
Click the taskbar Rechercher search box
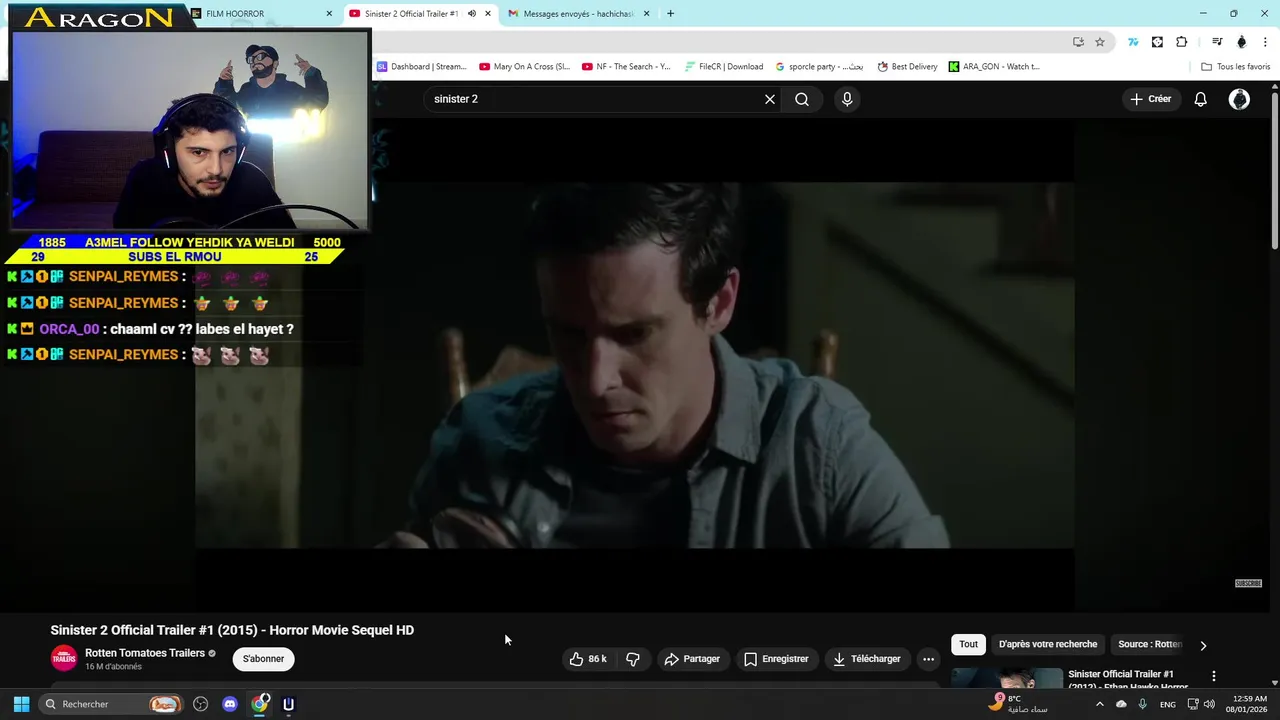pyautogui.click(x=111, y=704)
